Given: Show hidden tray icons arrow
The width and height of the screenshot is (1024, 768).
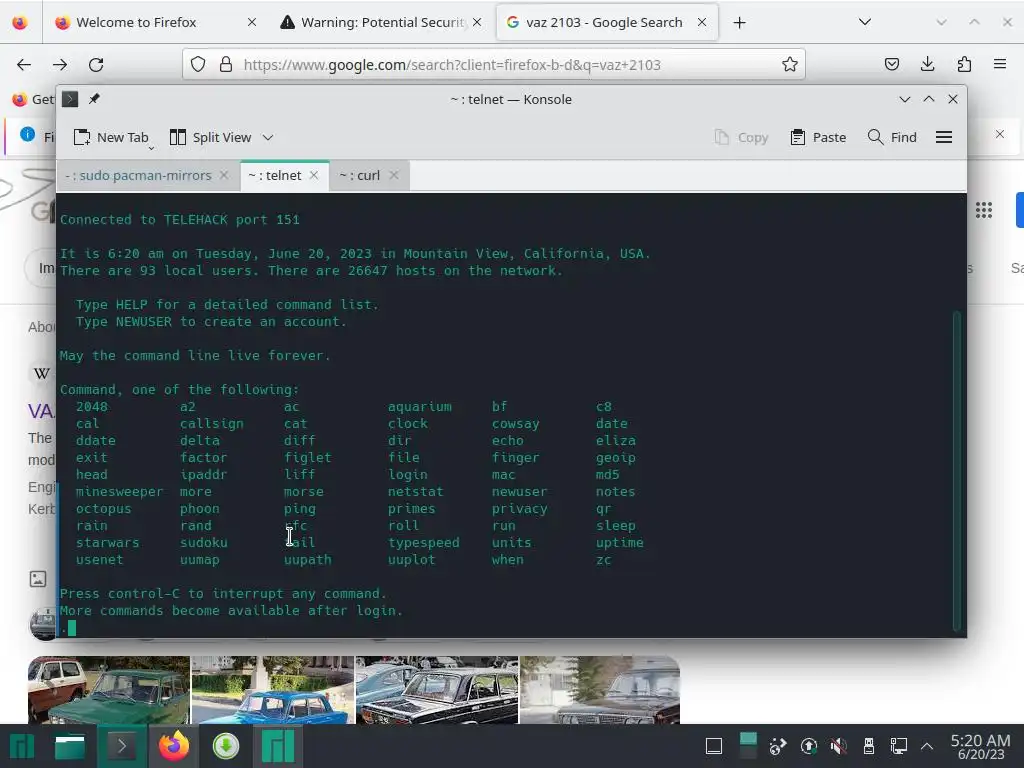Looking at the screenshot, I should [927, 746].
